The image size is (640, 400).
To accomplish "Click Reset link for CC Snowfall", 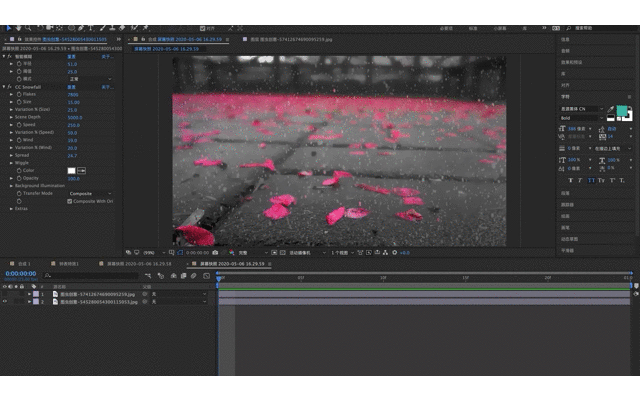I will coord(71,87).
